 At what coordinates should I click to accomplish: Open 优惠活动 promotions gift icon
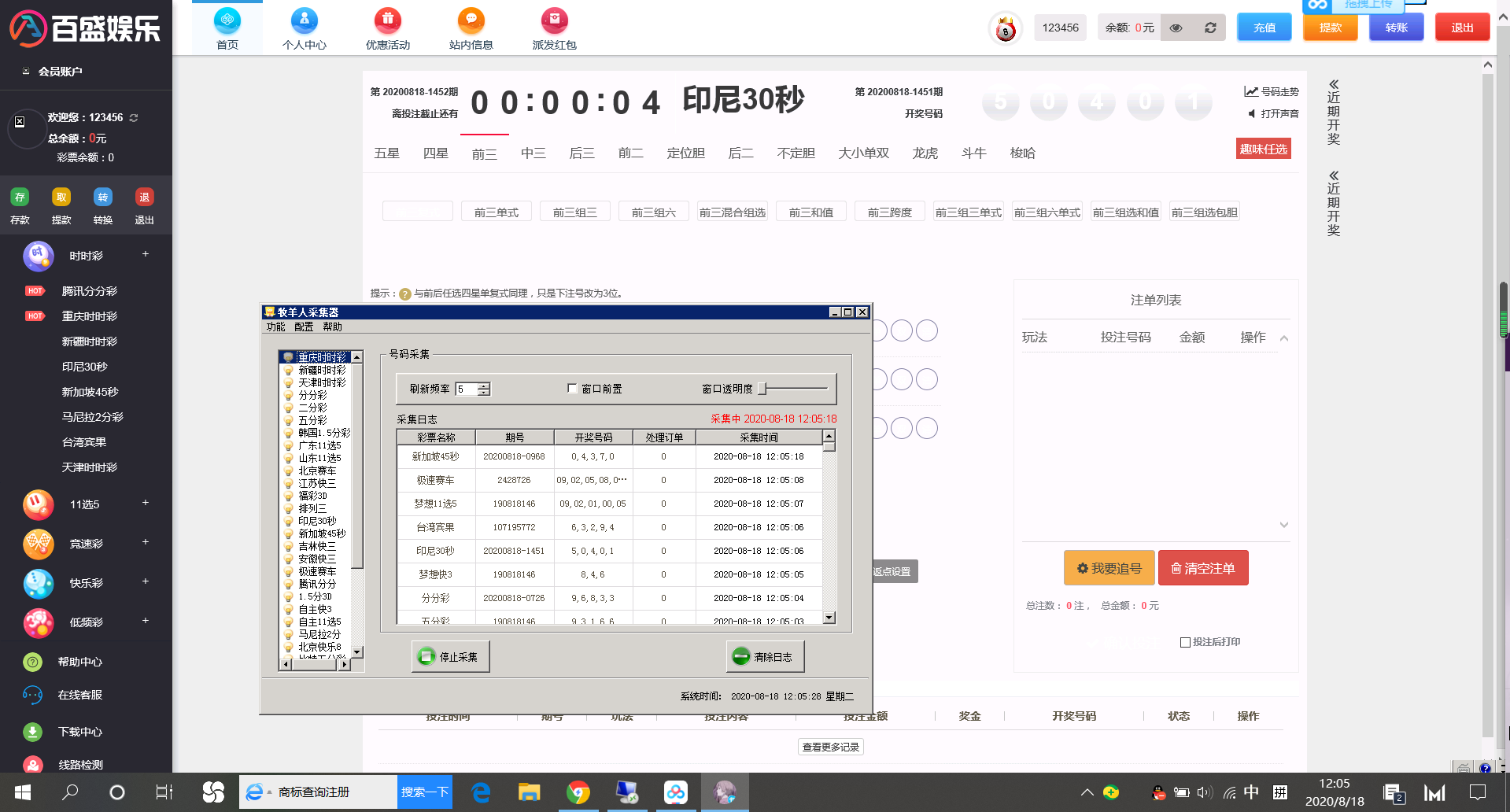tap(387, 20)
